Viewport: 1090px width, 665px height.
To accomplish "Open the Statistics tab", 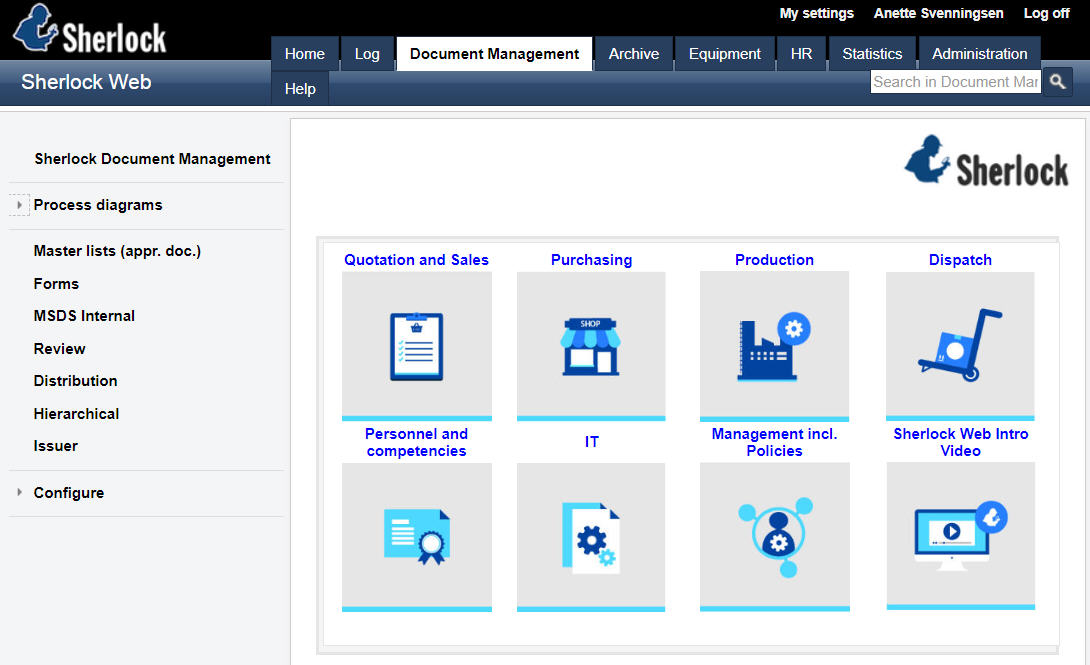I will [x=872, y=54].
